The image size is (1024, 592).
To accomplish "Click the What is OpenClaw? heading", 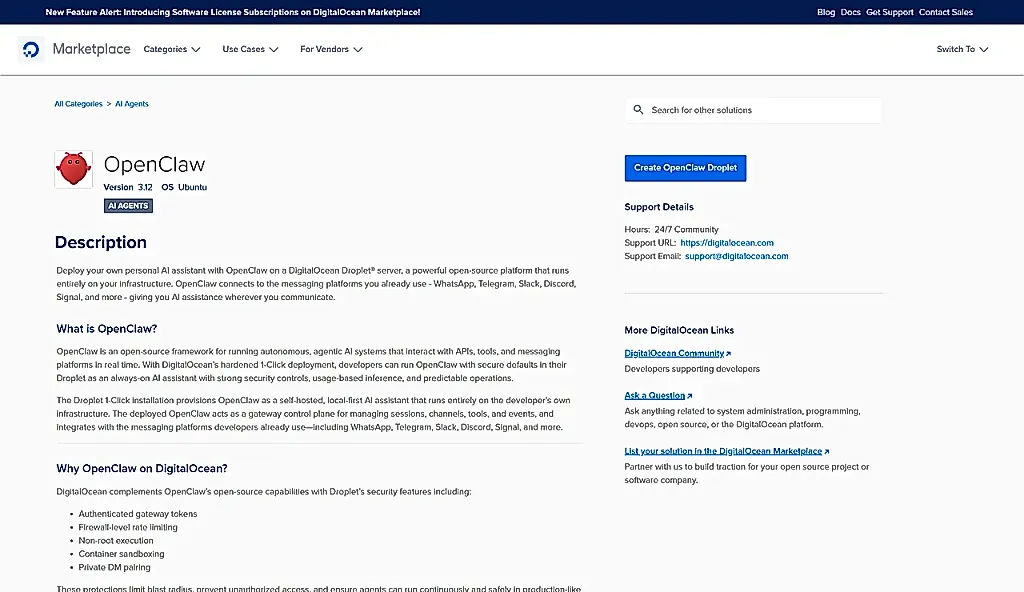I will (106, 329).
